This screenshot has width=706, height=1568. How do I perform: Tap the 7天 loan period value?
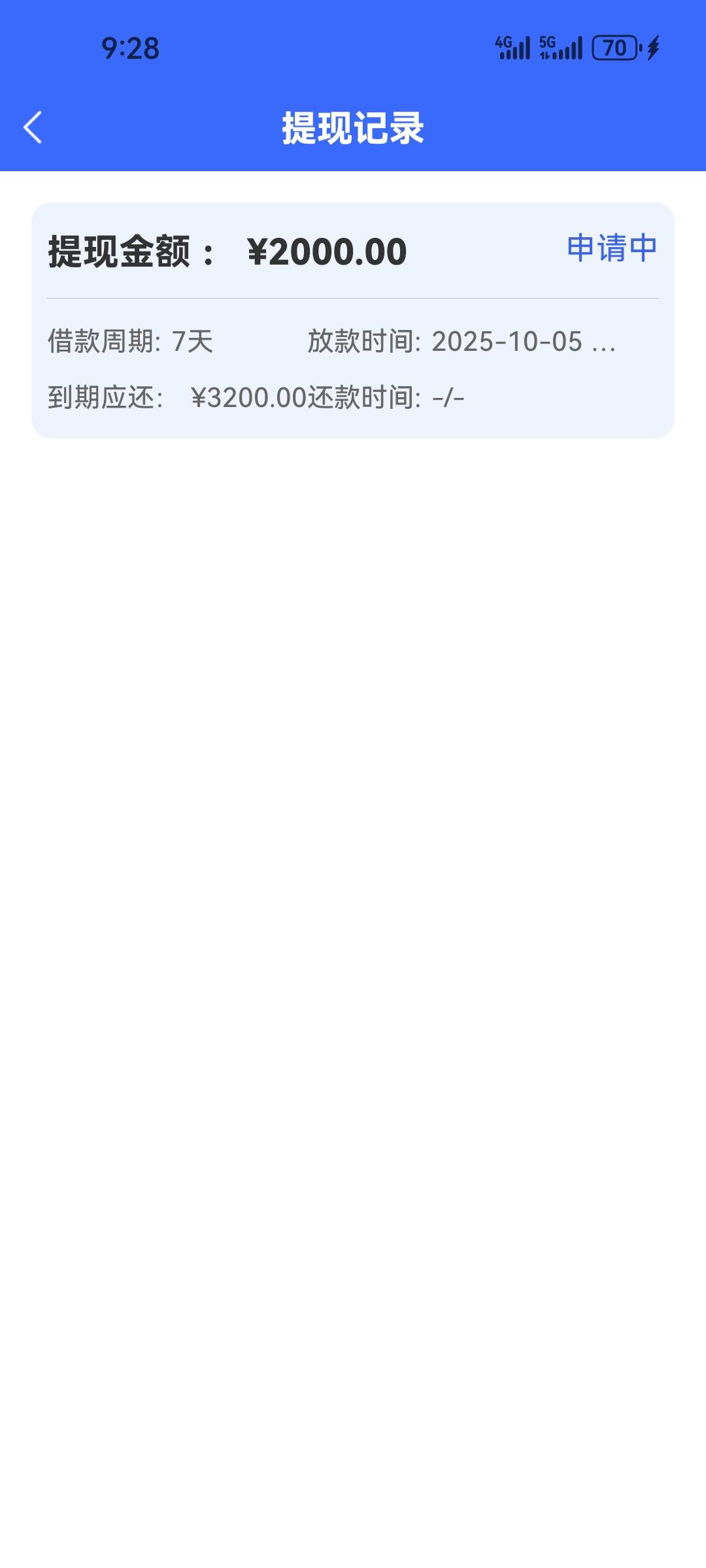pyautogui.click(x=192, y=341)
